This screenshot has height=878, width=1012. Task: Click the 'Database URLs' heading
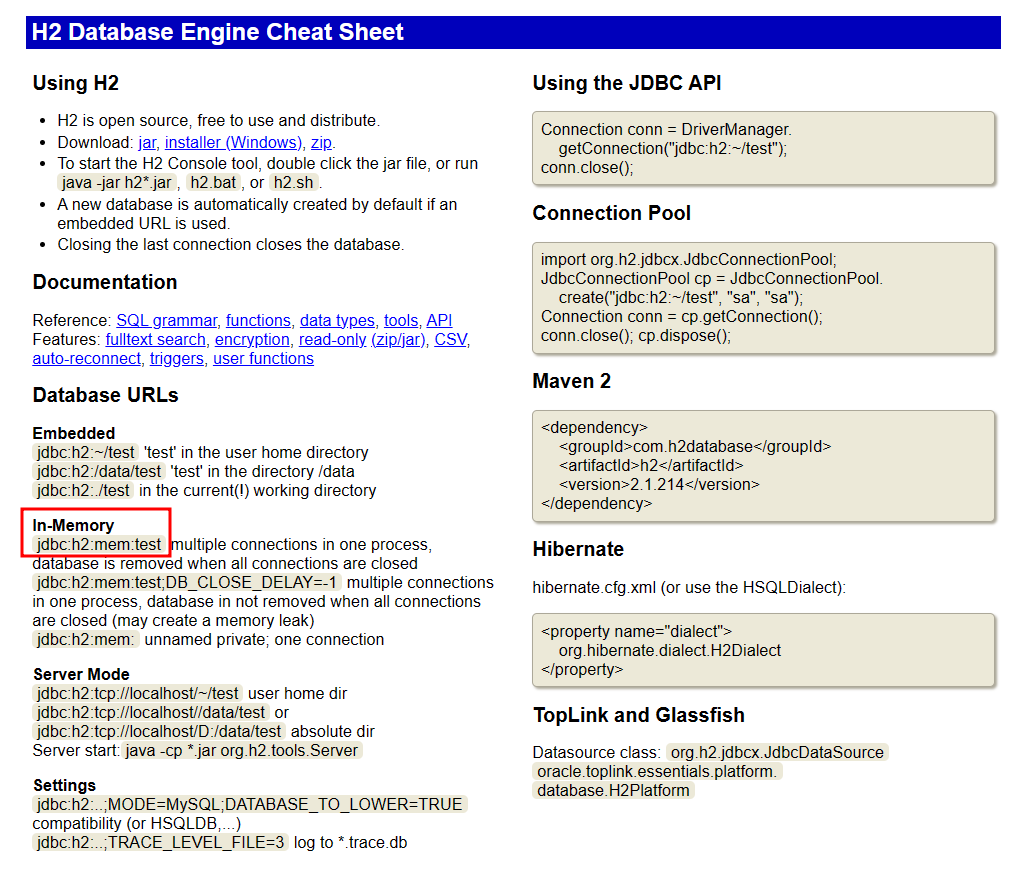(105, 395)
